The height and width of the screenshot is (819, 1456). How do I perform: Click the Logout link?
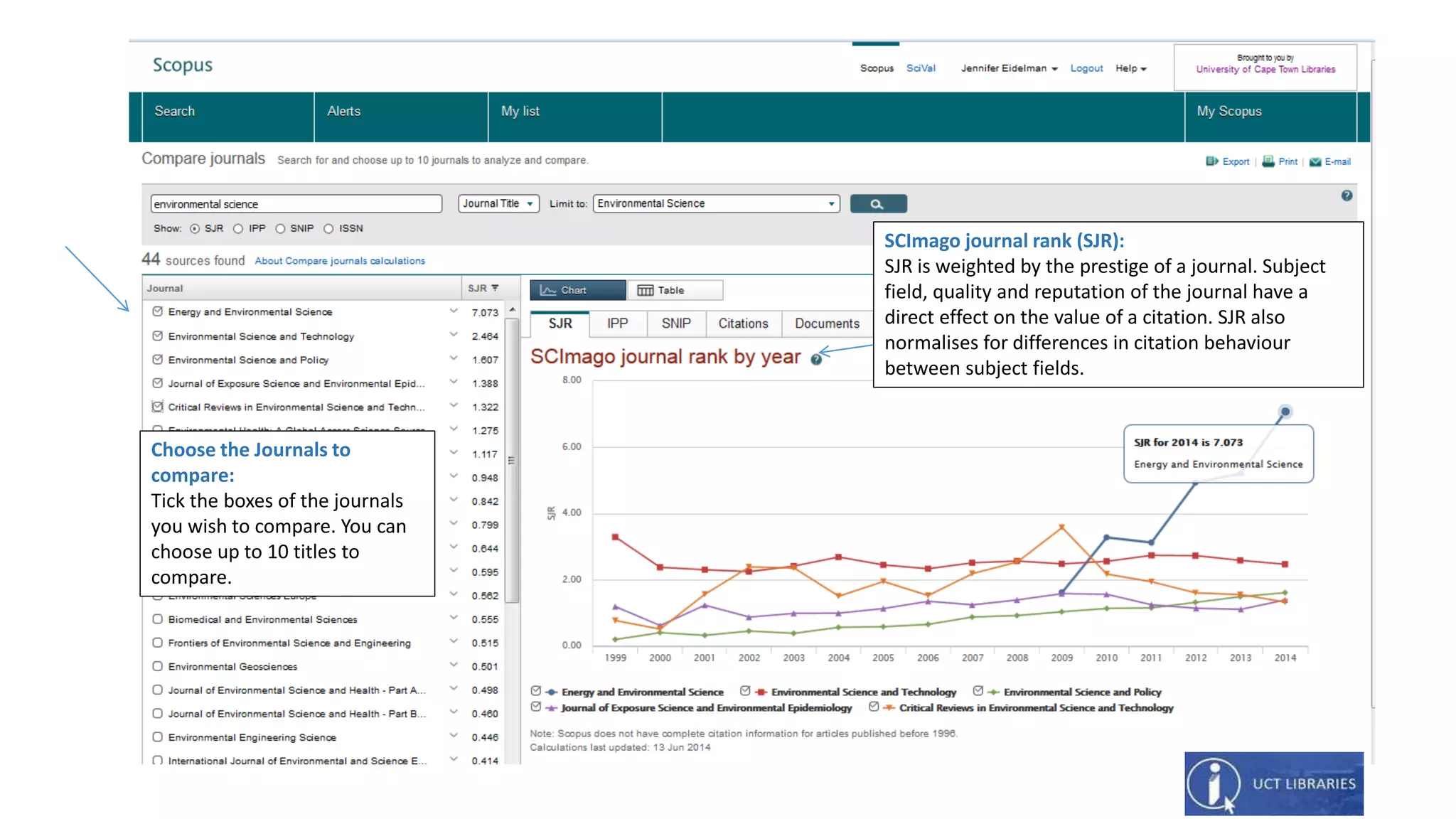1086,68
